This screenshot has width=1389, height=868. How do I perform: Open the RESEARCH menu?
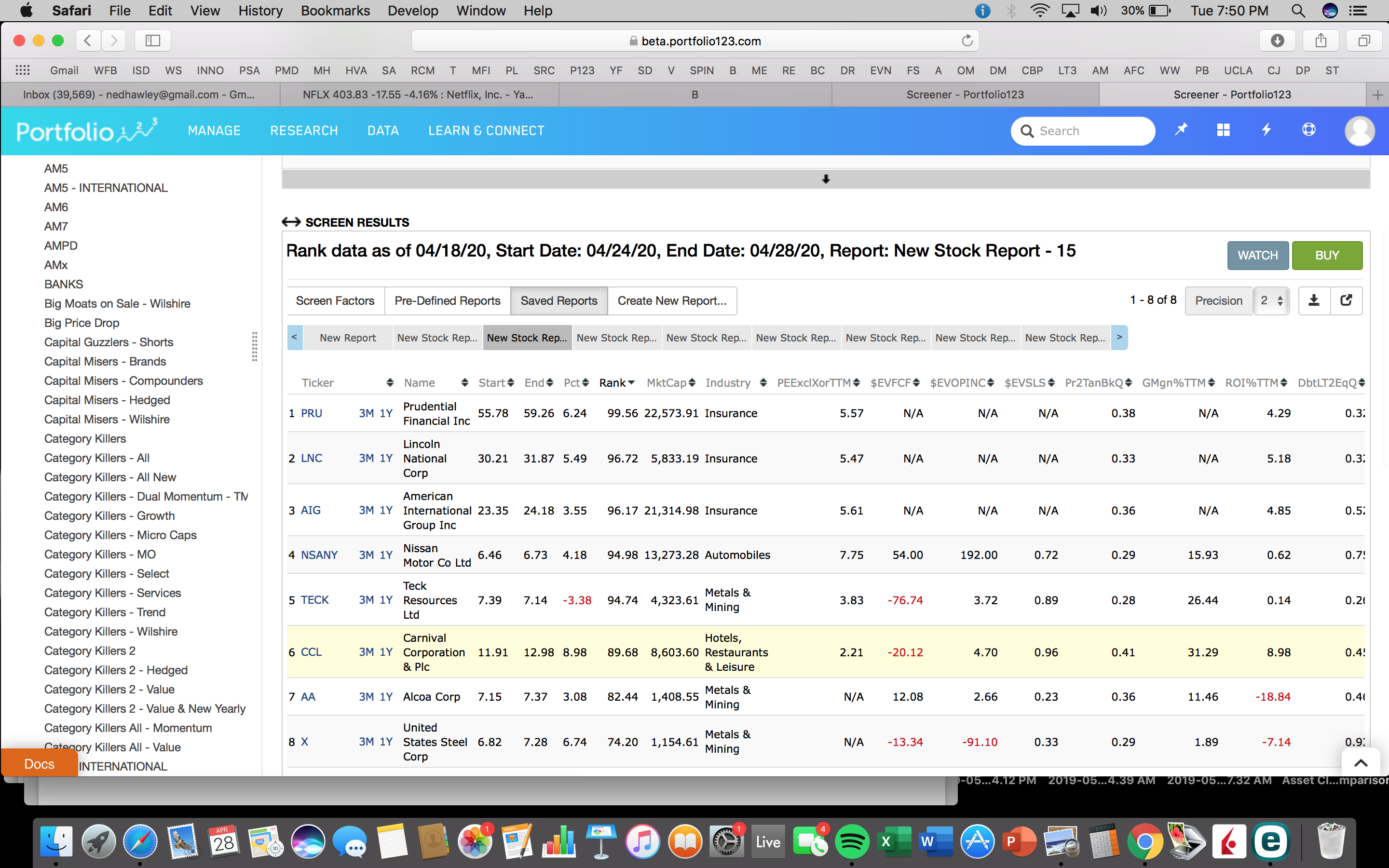tap(304, 131)
